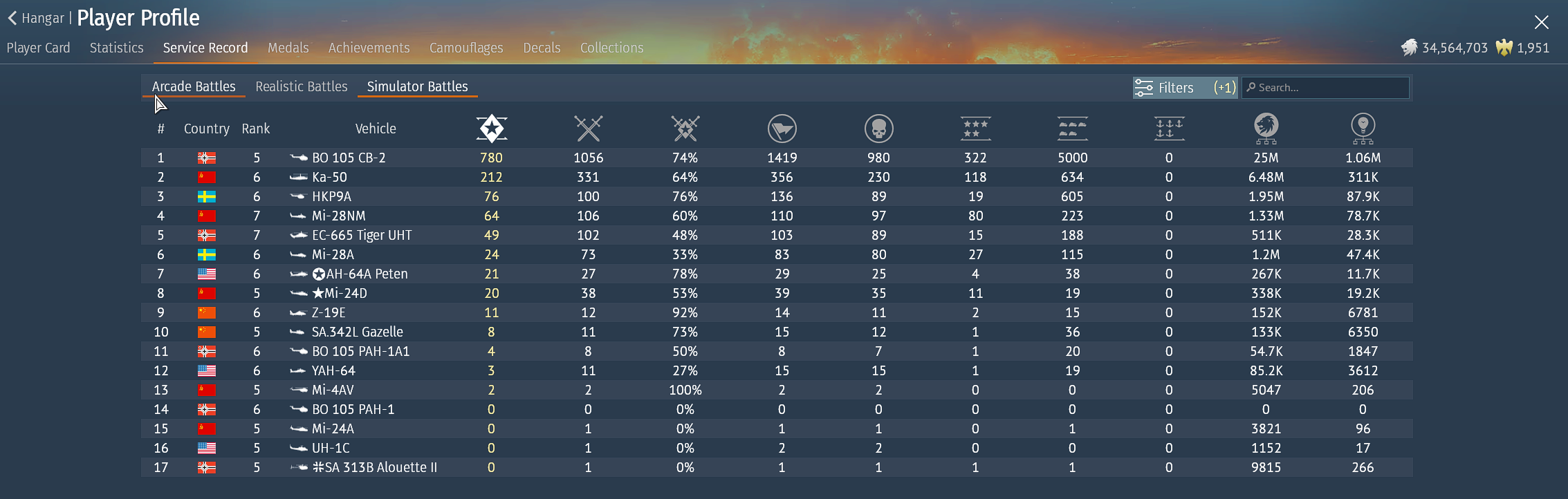1568x499 pixels.
Task: Click the lightbulb research points column icon
Action: [1363, 129]
